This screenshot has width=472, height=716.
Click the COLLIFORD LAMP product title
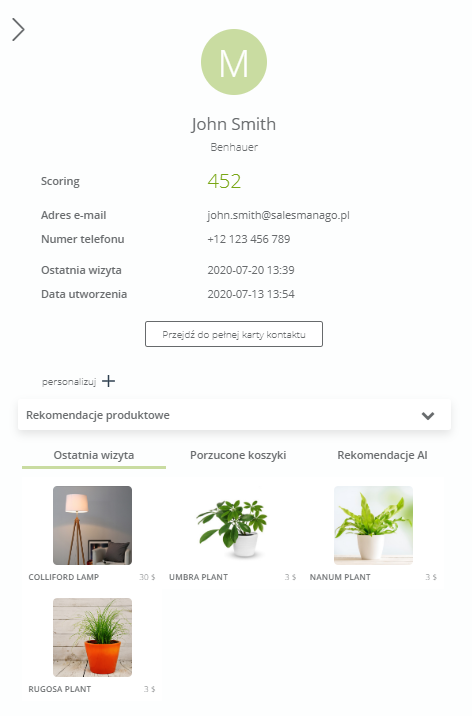[63, 577]
